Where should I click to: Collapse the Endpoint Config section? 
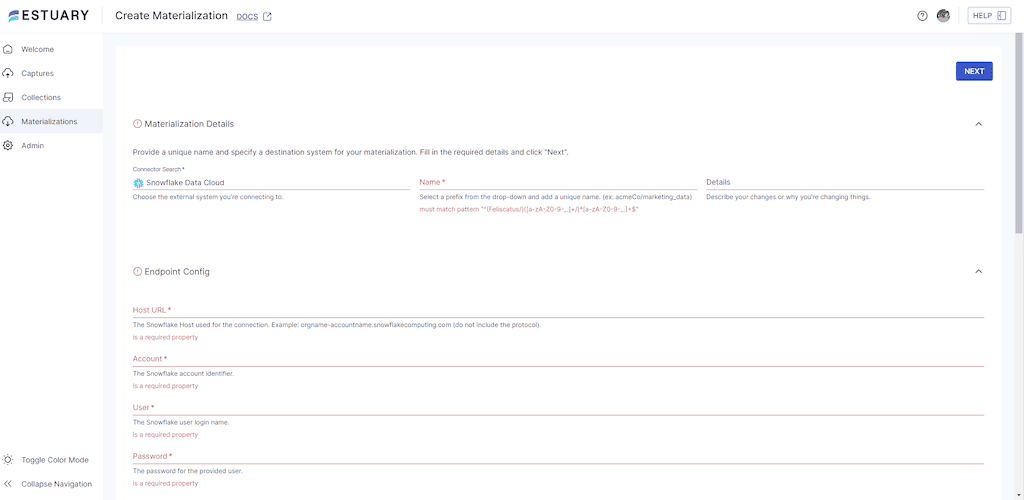[978, 272]
